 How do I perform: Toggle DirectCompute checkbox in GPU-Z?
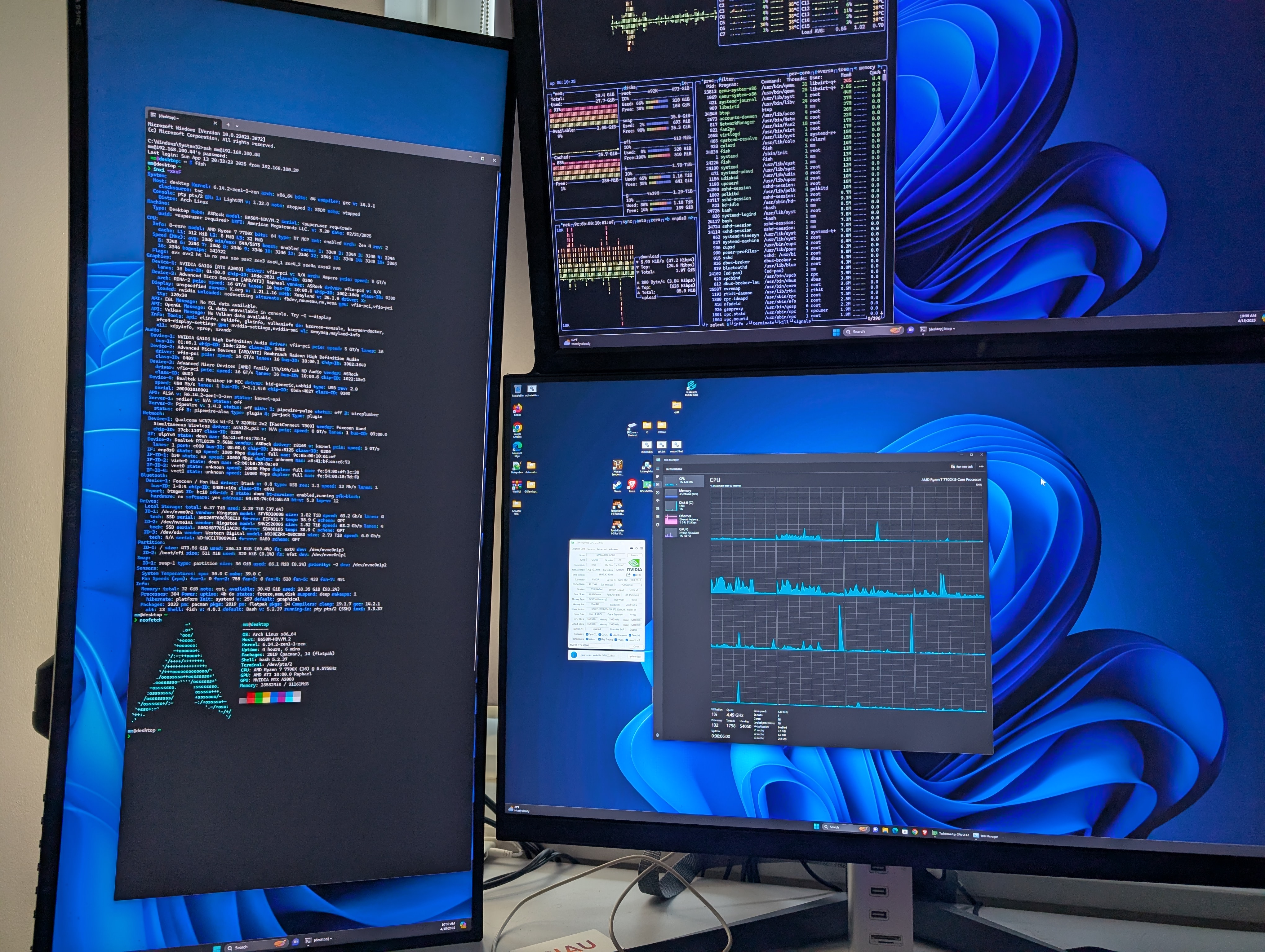click(611, 635)
